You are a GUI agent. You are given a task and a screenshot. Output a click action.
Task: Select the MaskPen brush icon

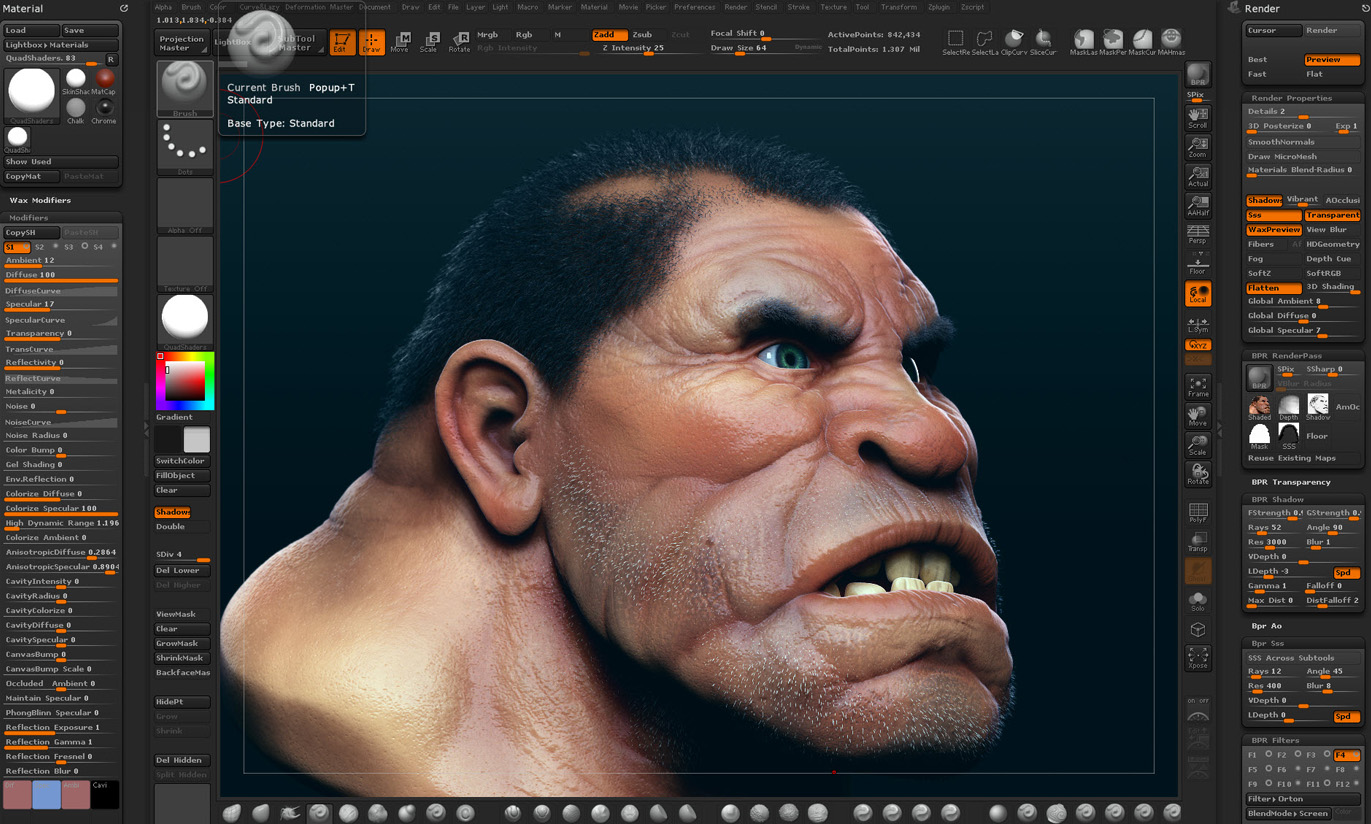click(1113, 42)
